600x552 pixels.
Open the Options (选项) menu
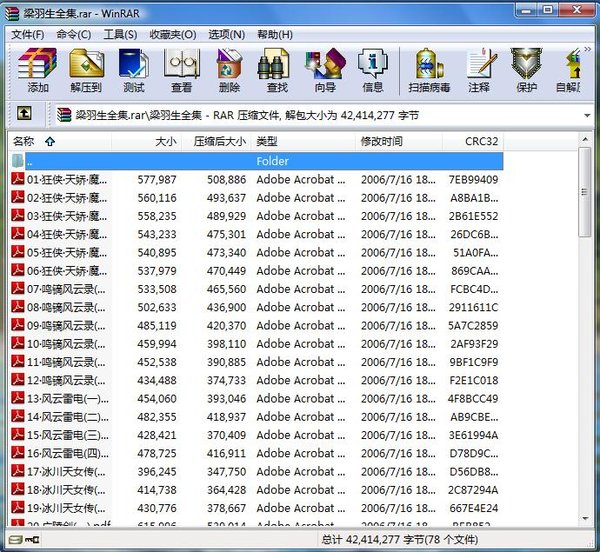coord(227,35)
